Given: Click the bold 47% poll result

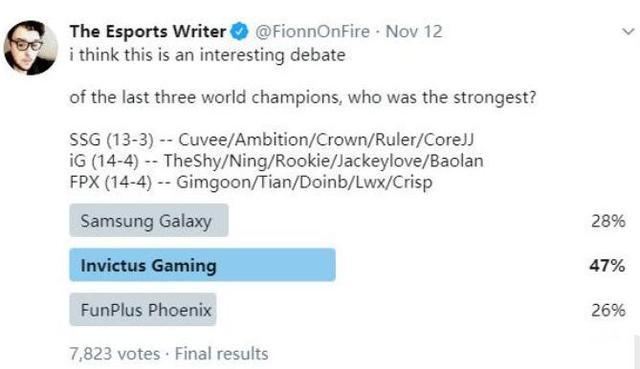Looking at the screenshot, I should click(607, 265).
